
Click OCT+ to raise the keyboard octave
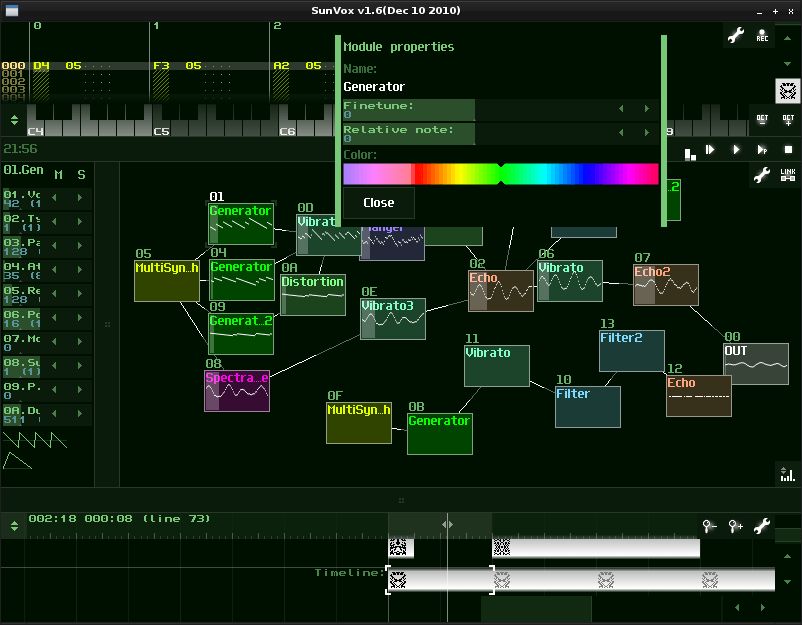(788, 121)
